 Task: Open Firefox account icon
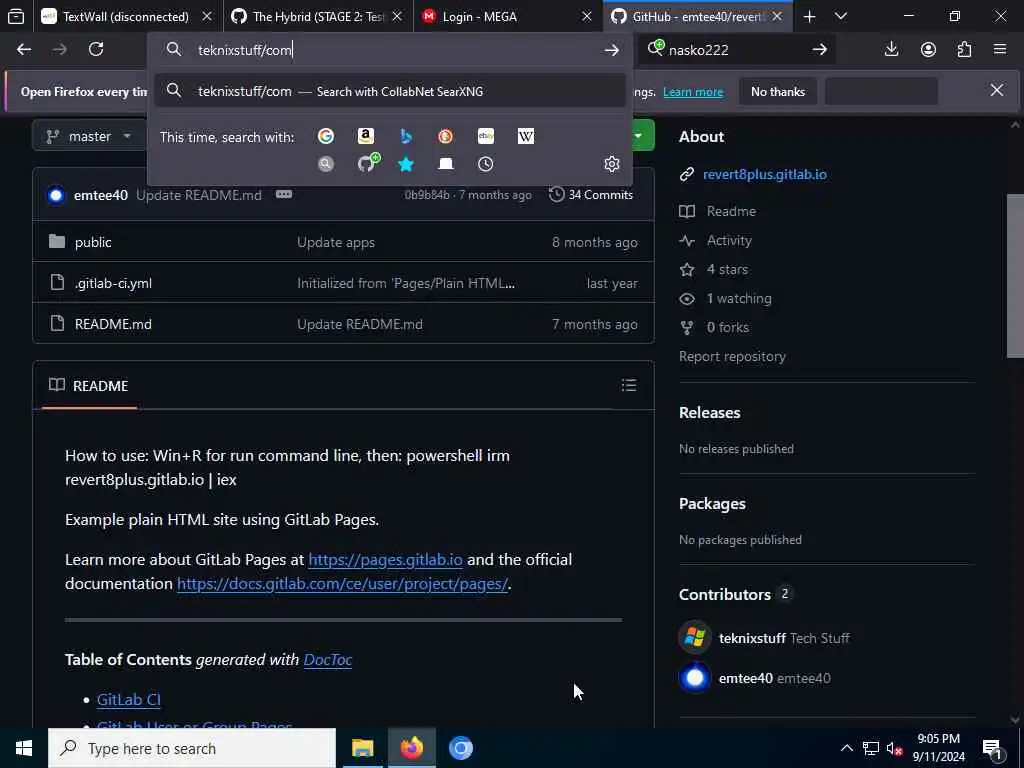pos(928,50)
